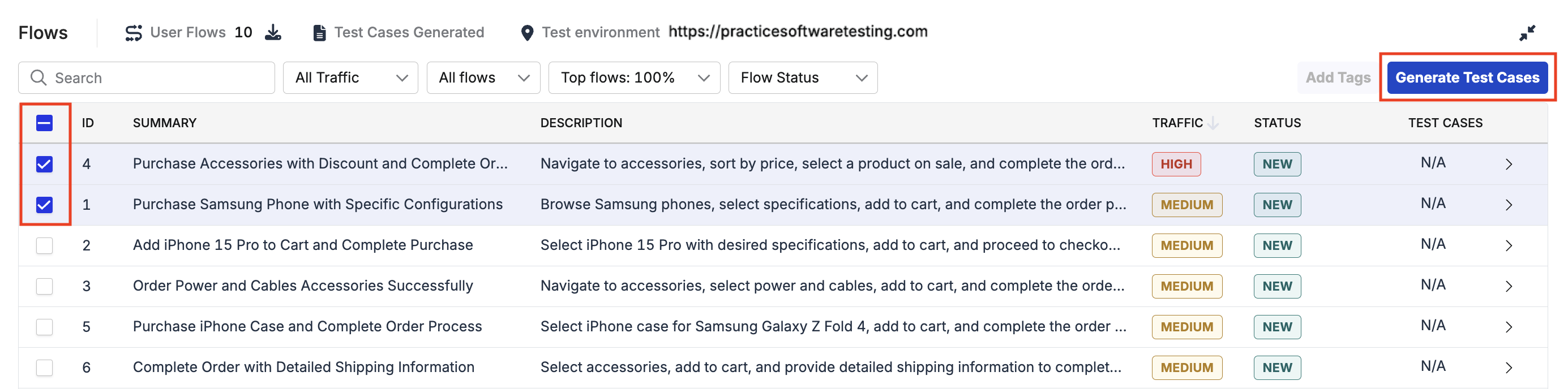Open the Top flows: 100% dropdown
Viewport: 1568px width, 389px height.
(633, 77)
